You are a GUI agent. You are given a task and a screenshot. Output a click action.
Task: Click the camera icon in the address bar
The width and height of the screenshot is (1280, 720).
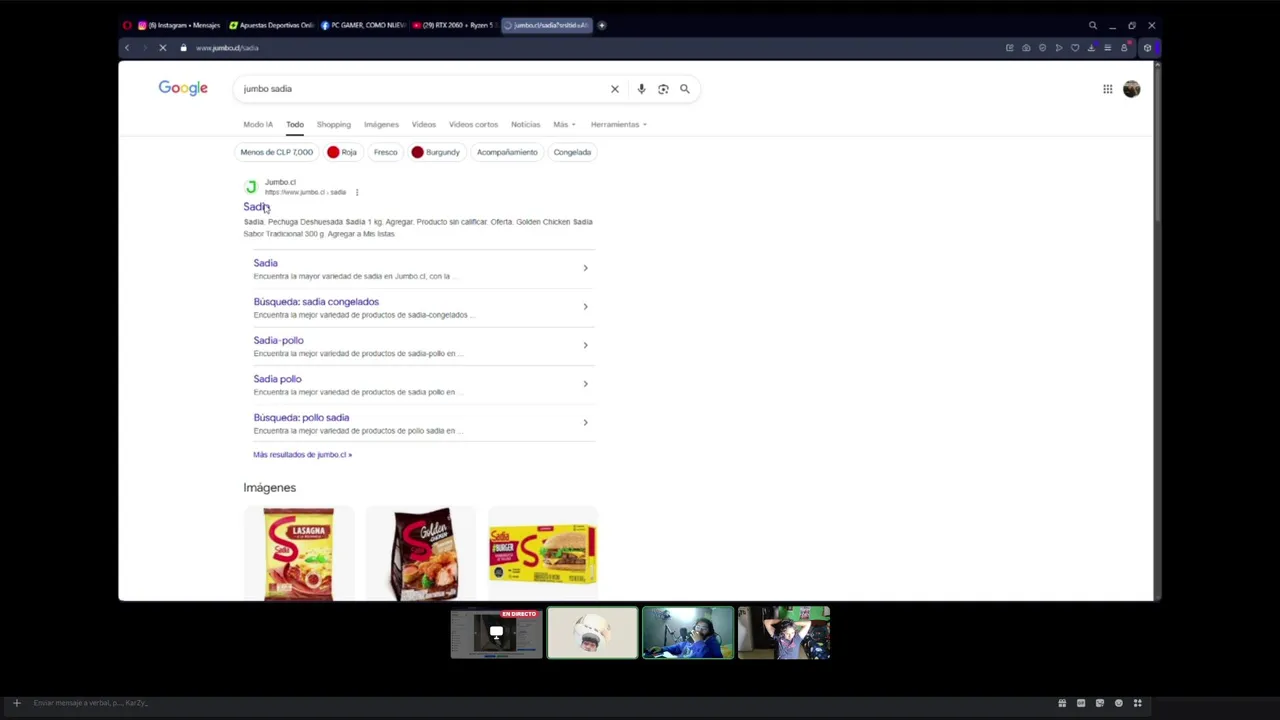(x=1026, y=48)
